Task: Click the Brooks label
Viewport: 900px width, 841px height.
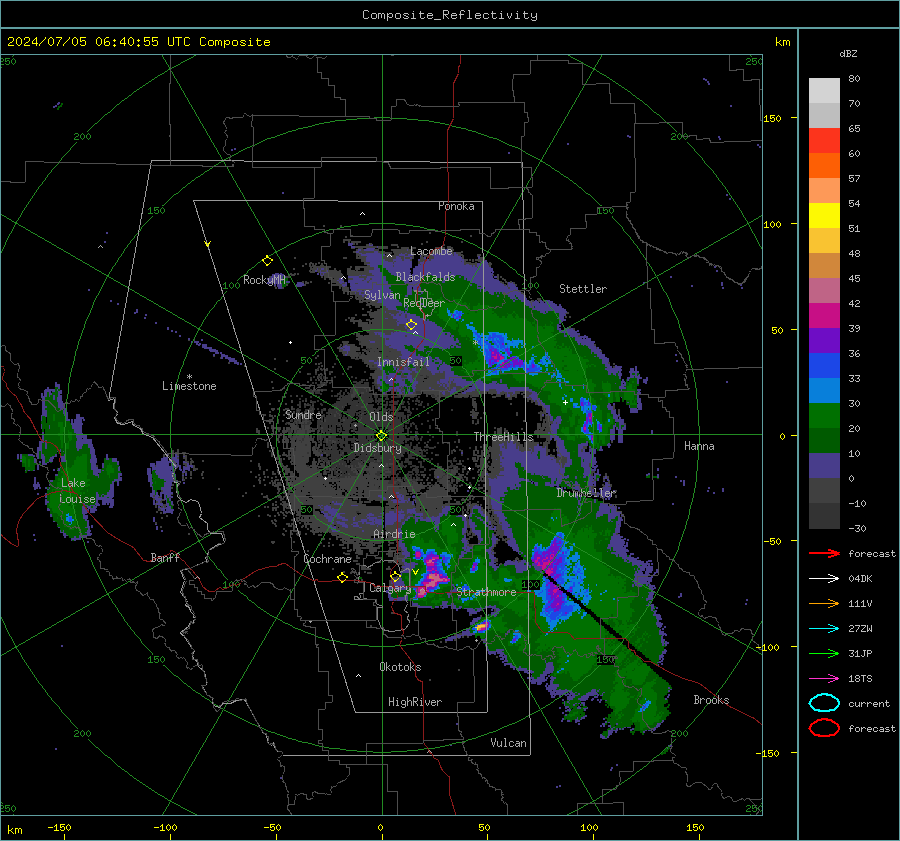Action: click(711, 700)
